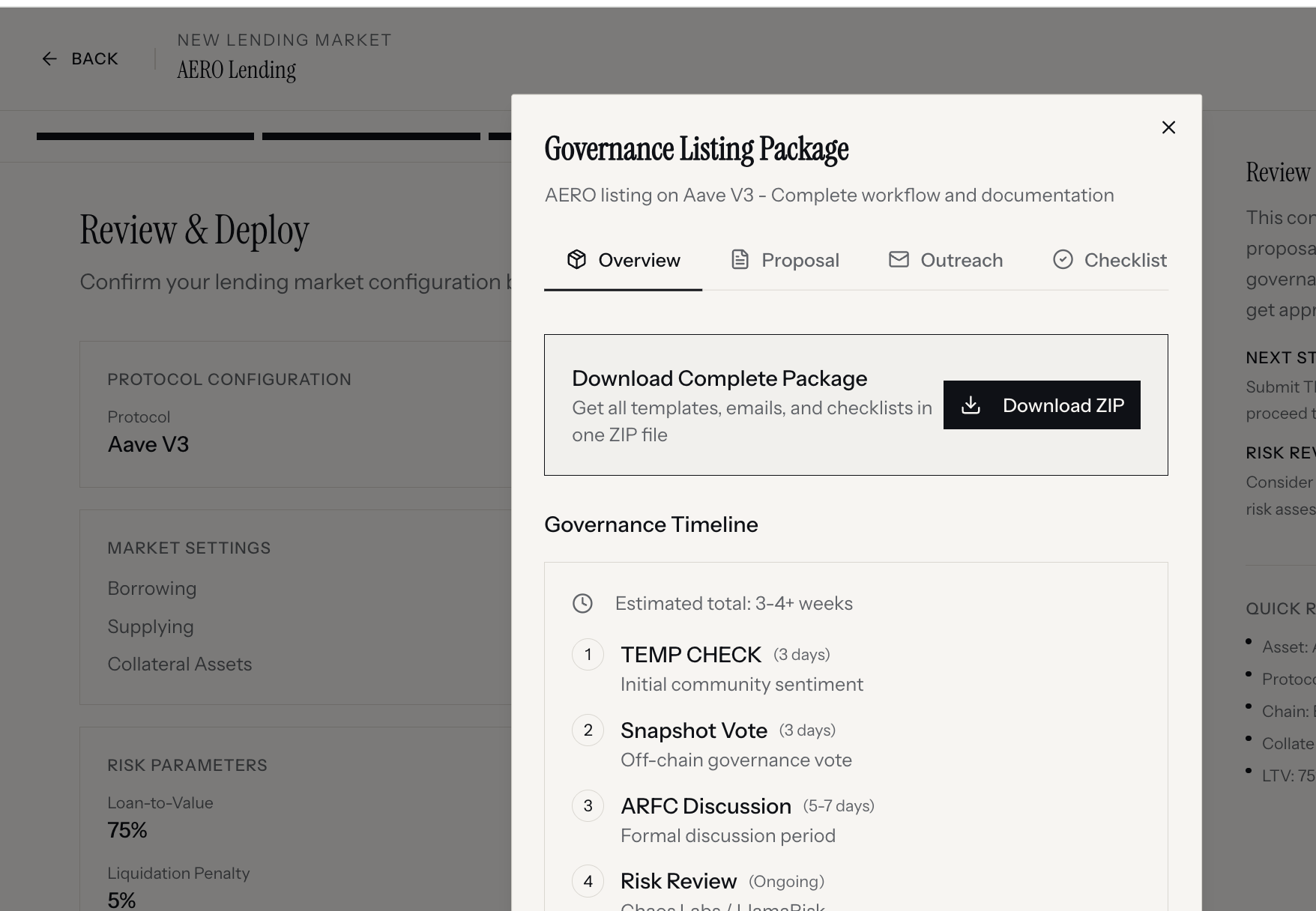Switch to the Overview tab

tap(624, 260)
